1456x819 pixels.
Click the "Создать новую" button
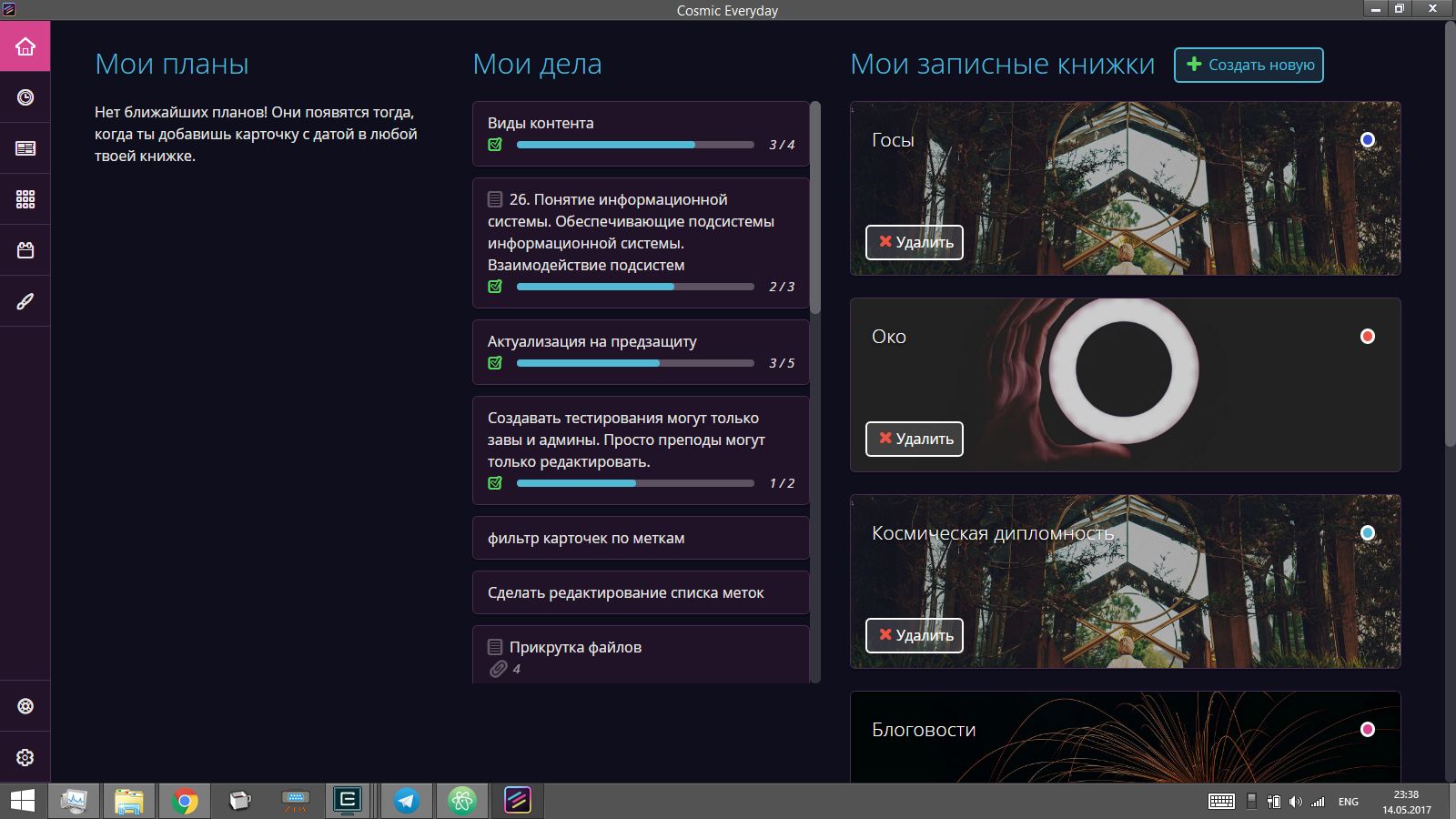(x=1249, y=65)
